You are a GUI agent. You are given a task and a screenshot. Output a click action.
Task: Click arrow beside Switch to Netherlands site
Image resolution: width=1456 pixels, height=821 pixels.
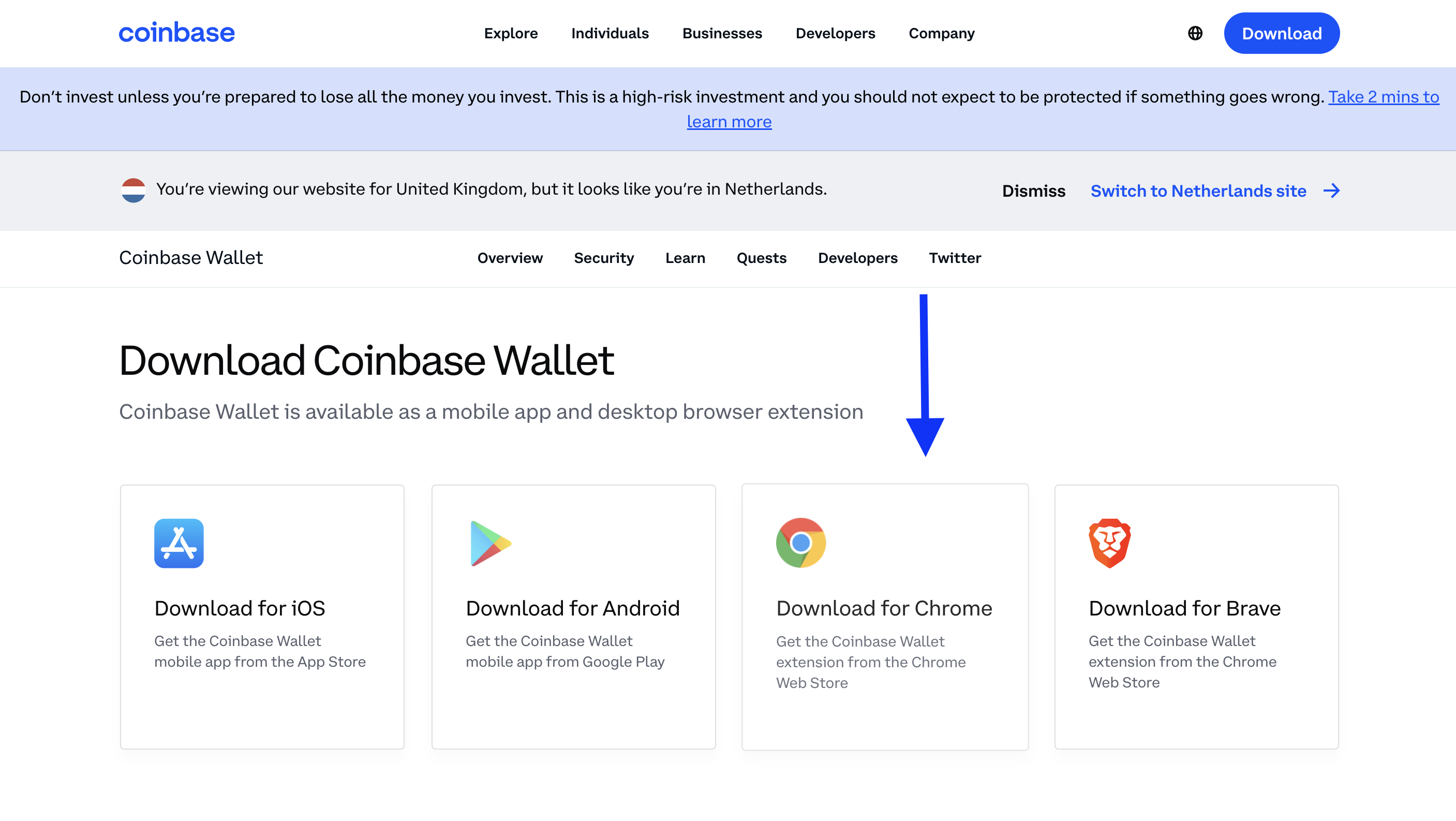click(x=1331, y=191)
